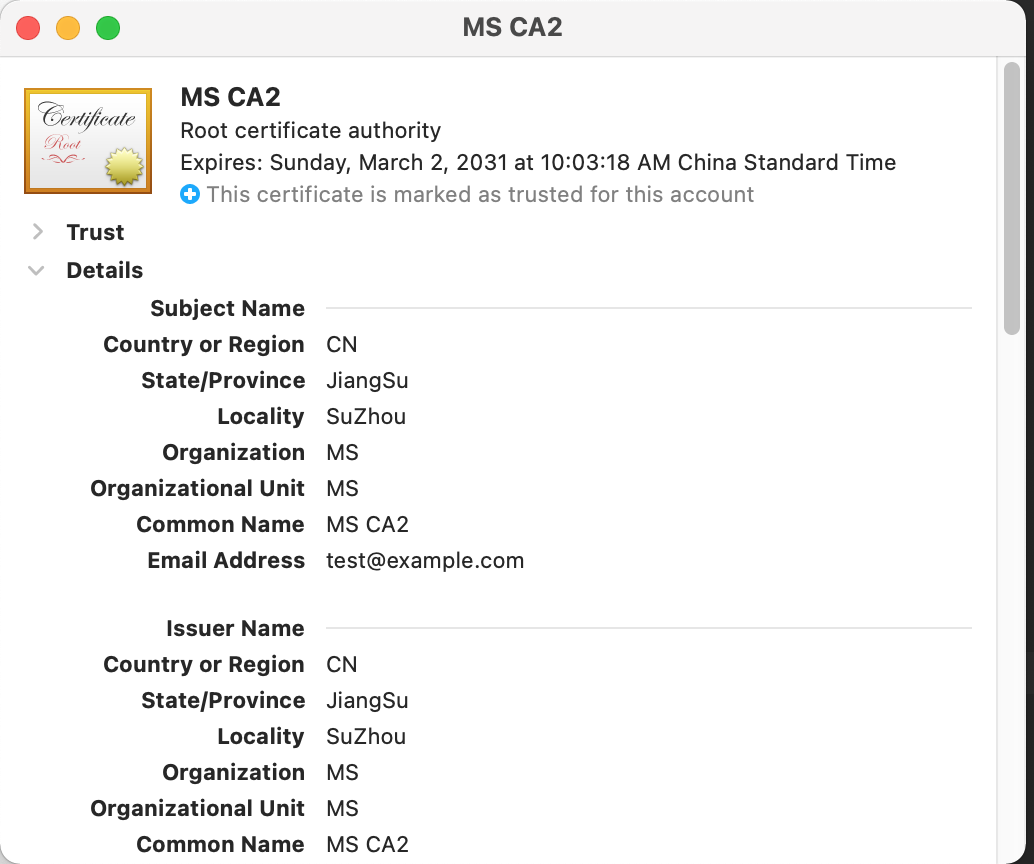1034x864 pixels.
Task: Click the MS CA2 window title text
Action: coord(512,27)
